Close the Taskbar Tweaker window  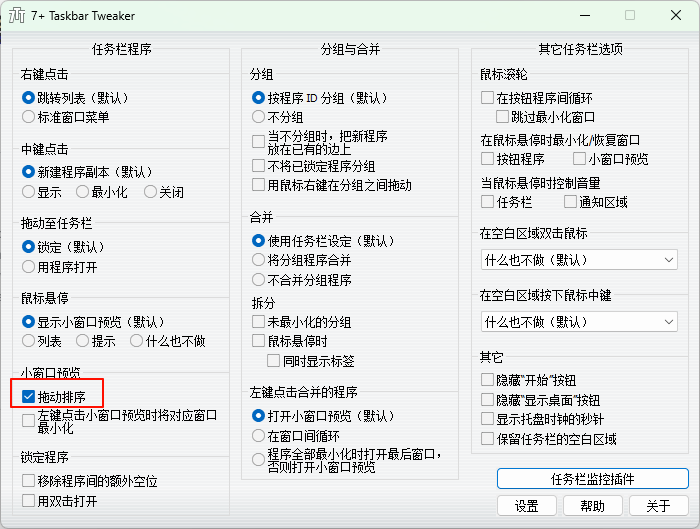(676, 16)
